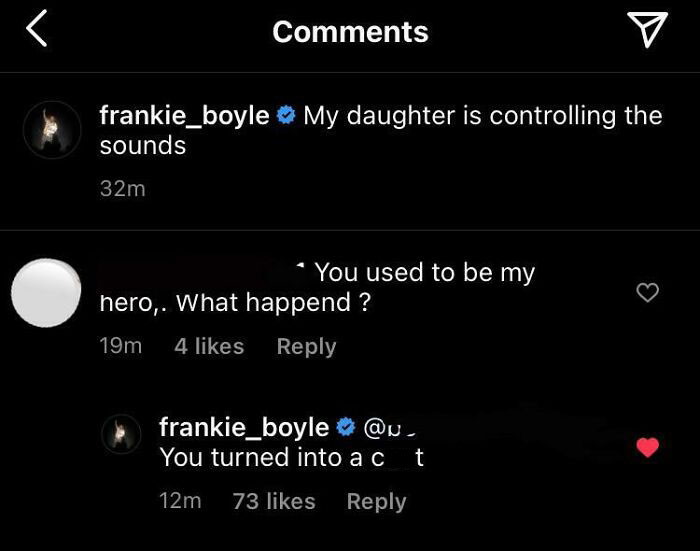This screenshot has height=551, width=700.
Task: Open the blank white commenter avatar
Action: pos(45,293)
